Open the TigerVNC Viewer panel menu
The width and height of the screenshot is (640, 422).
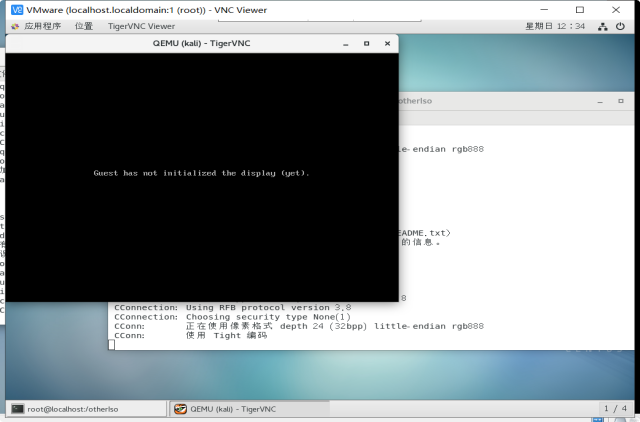[141, 26]
